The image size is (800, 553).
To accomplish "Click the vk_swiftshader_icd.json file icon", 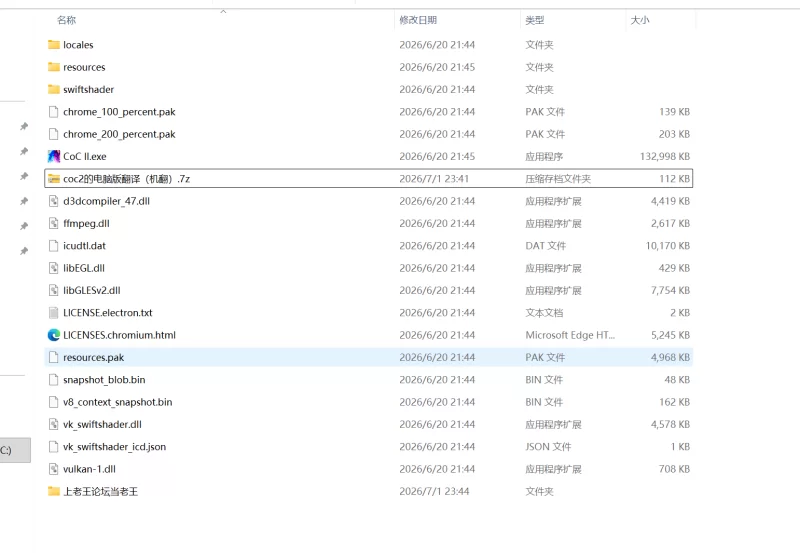I will coord(54,447).
